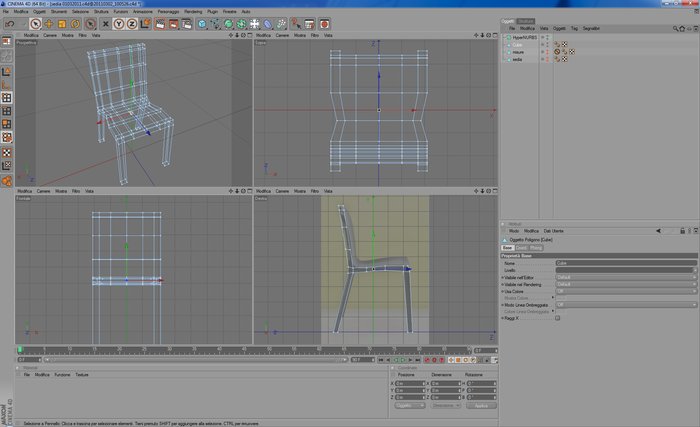The height and width of the screenshot is (427, 700).
Task: Activate the Move tool
Action: [x=49, y=24]
